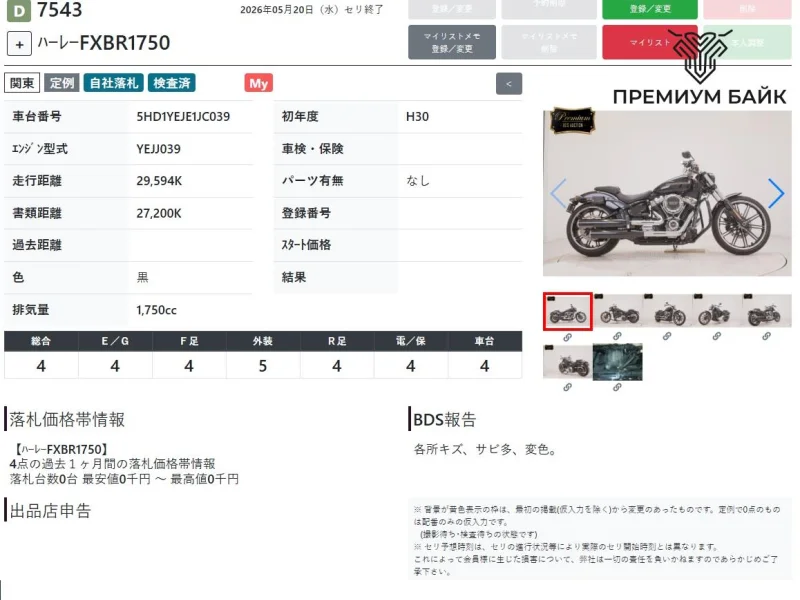The image size is (800, 600).
Task: Click the faded マイリストメモ 削除 button
Action: coord(549,42)
